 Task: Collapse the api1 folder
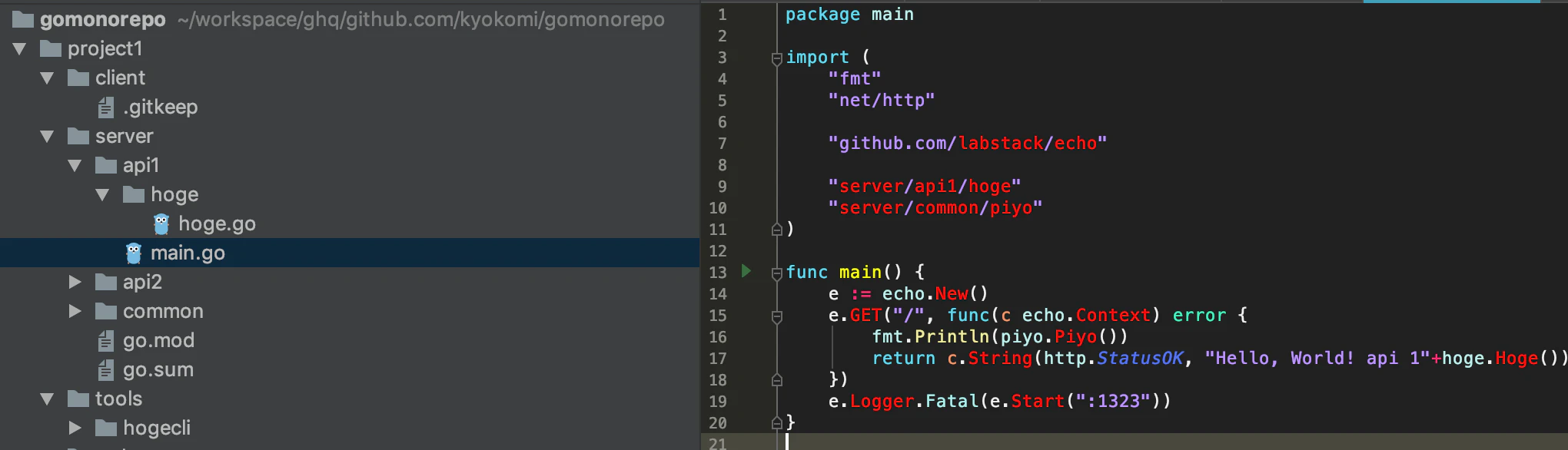75,166
